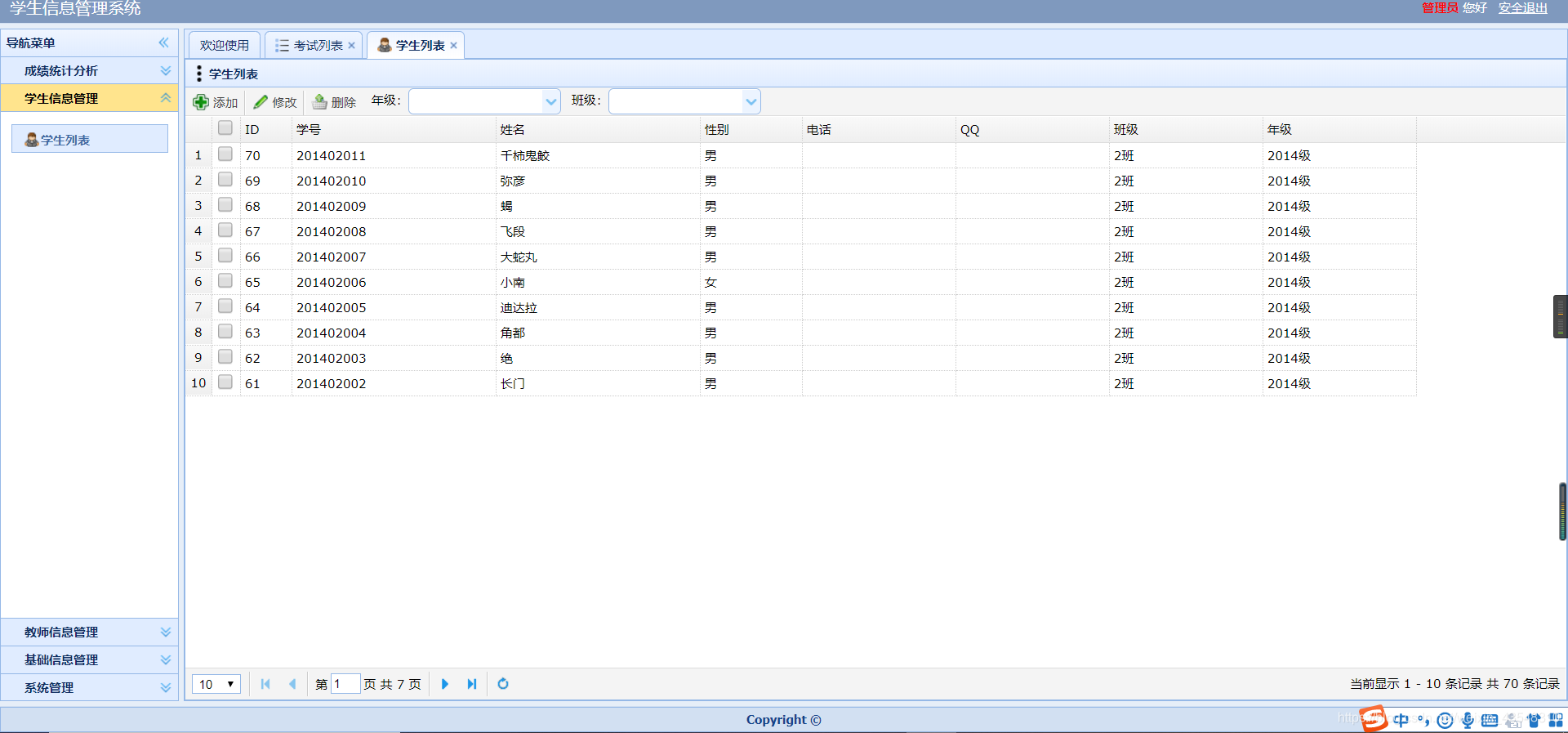Check the row for student 迪达拉

pyautogui.click(x=225, y=306)
